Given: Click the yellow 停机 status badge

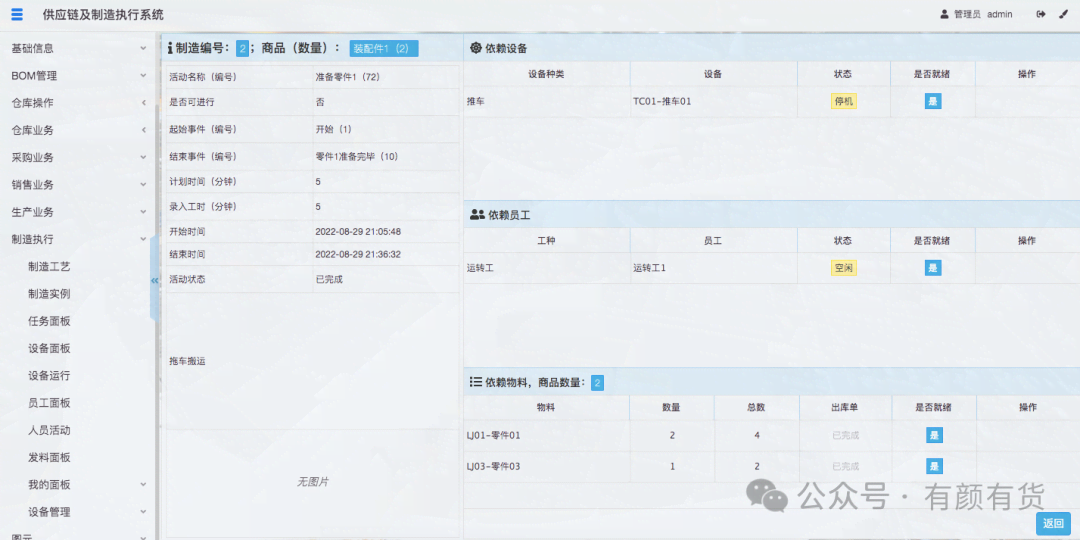Looking at the screenshot, I should 844,101.
